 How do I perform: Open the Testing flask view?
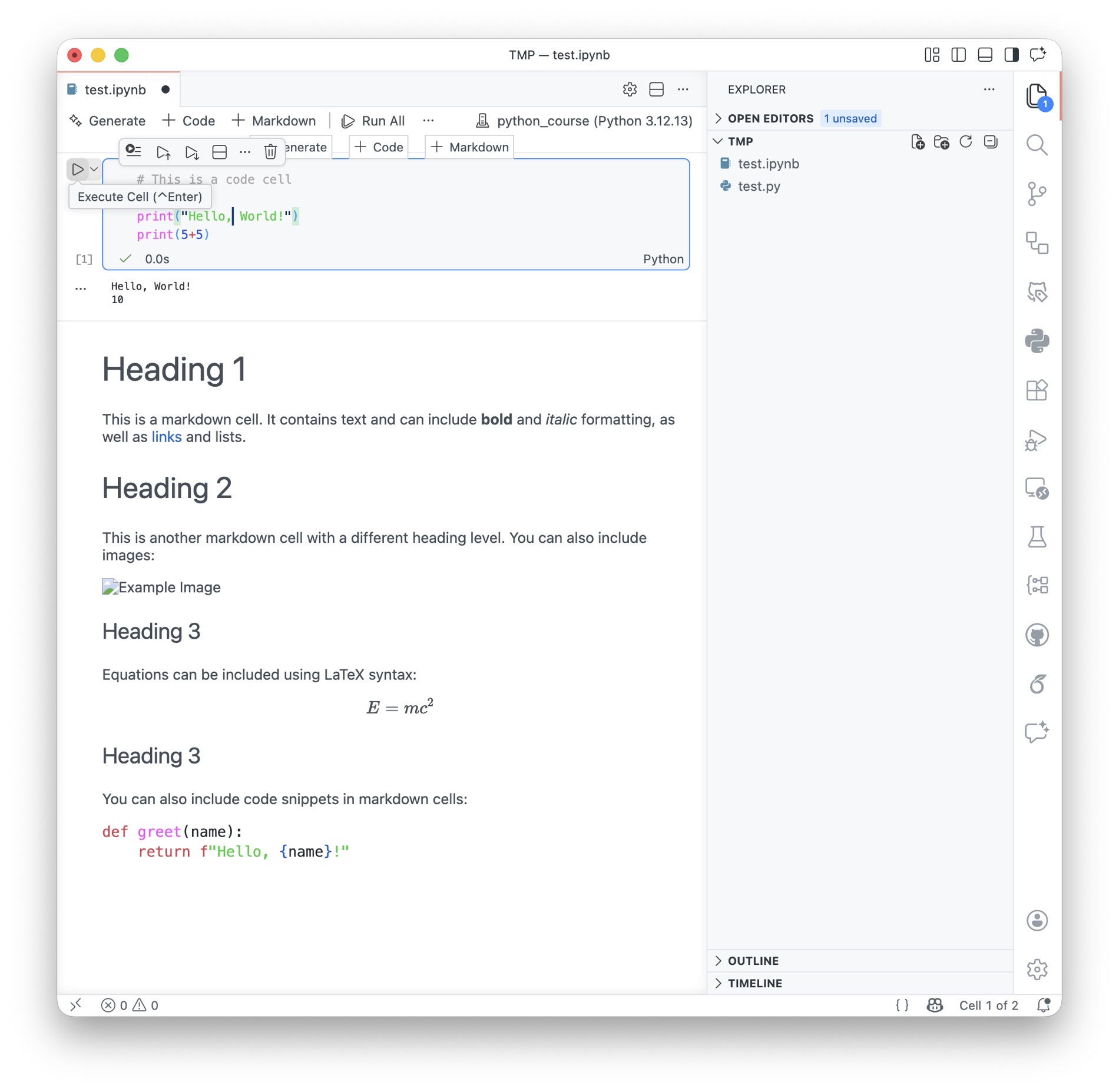(1036, 536)
